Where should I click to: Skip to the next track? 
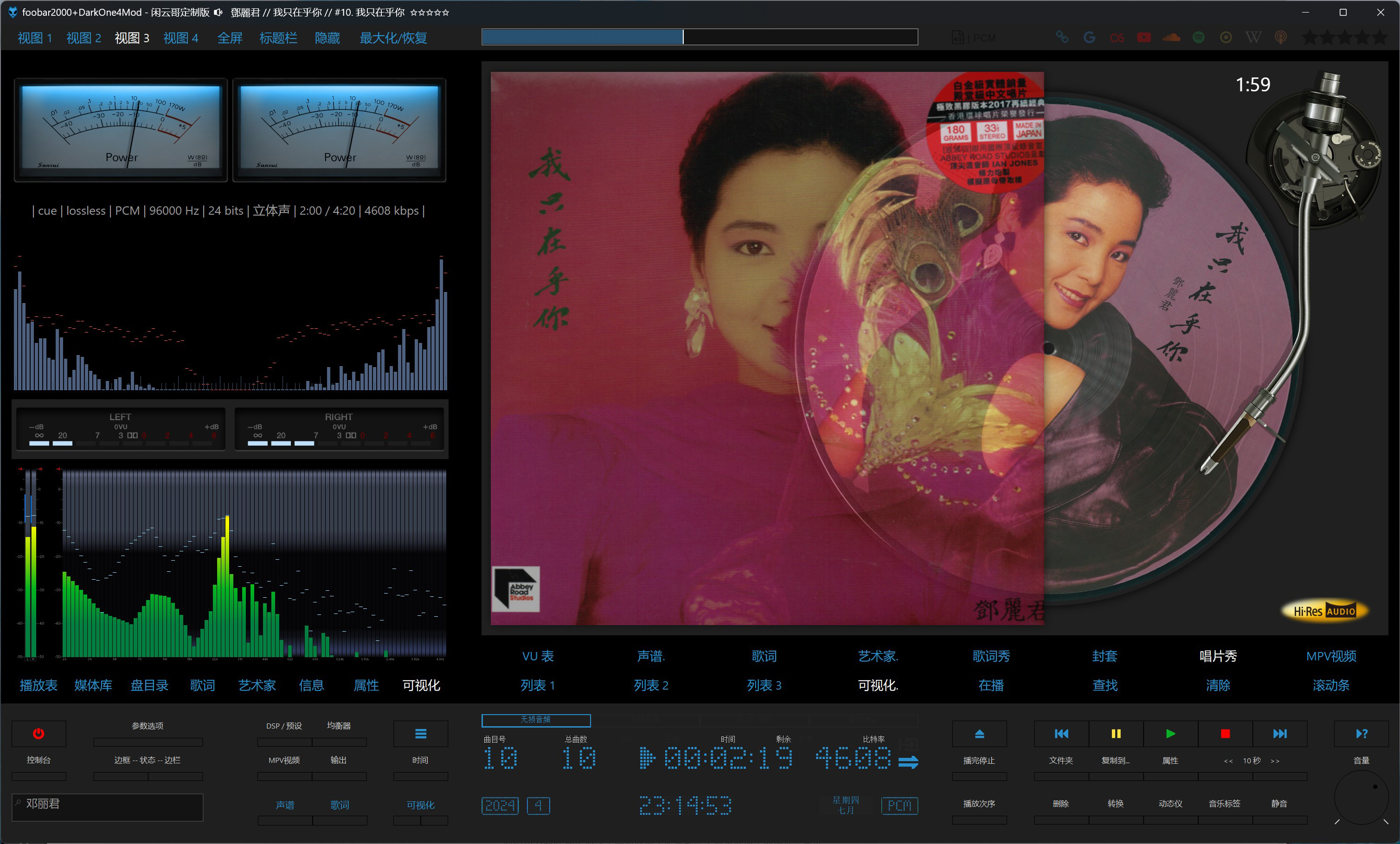coord(1279,733)
